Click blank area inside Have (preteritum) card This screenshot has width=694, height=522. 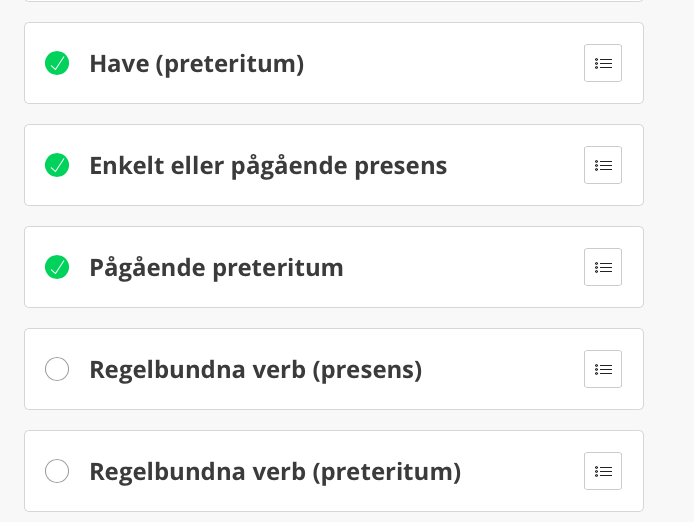pyautogui.click(x=443, y=63)
